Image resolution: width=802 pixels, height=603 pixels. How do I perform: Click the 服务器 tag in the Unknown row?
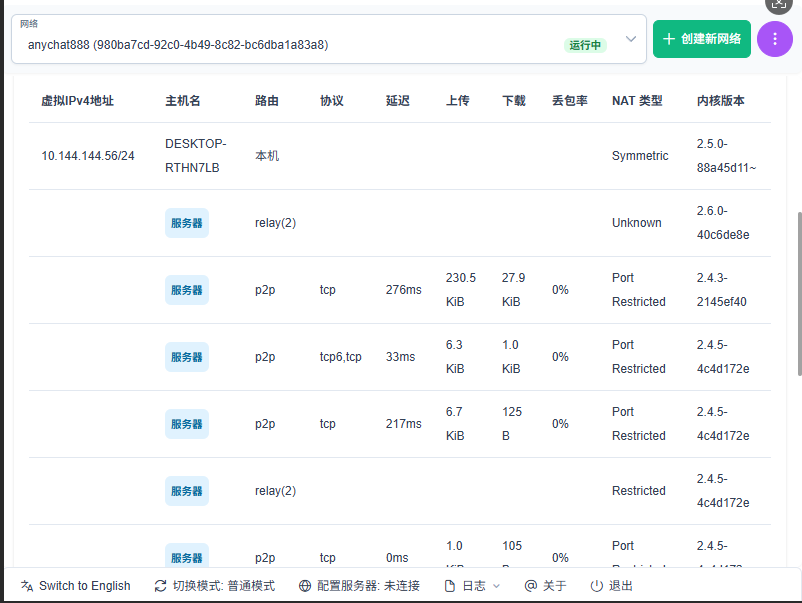[187, 223]
